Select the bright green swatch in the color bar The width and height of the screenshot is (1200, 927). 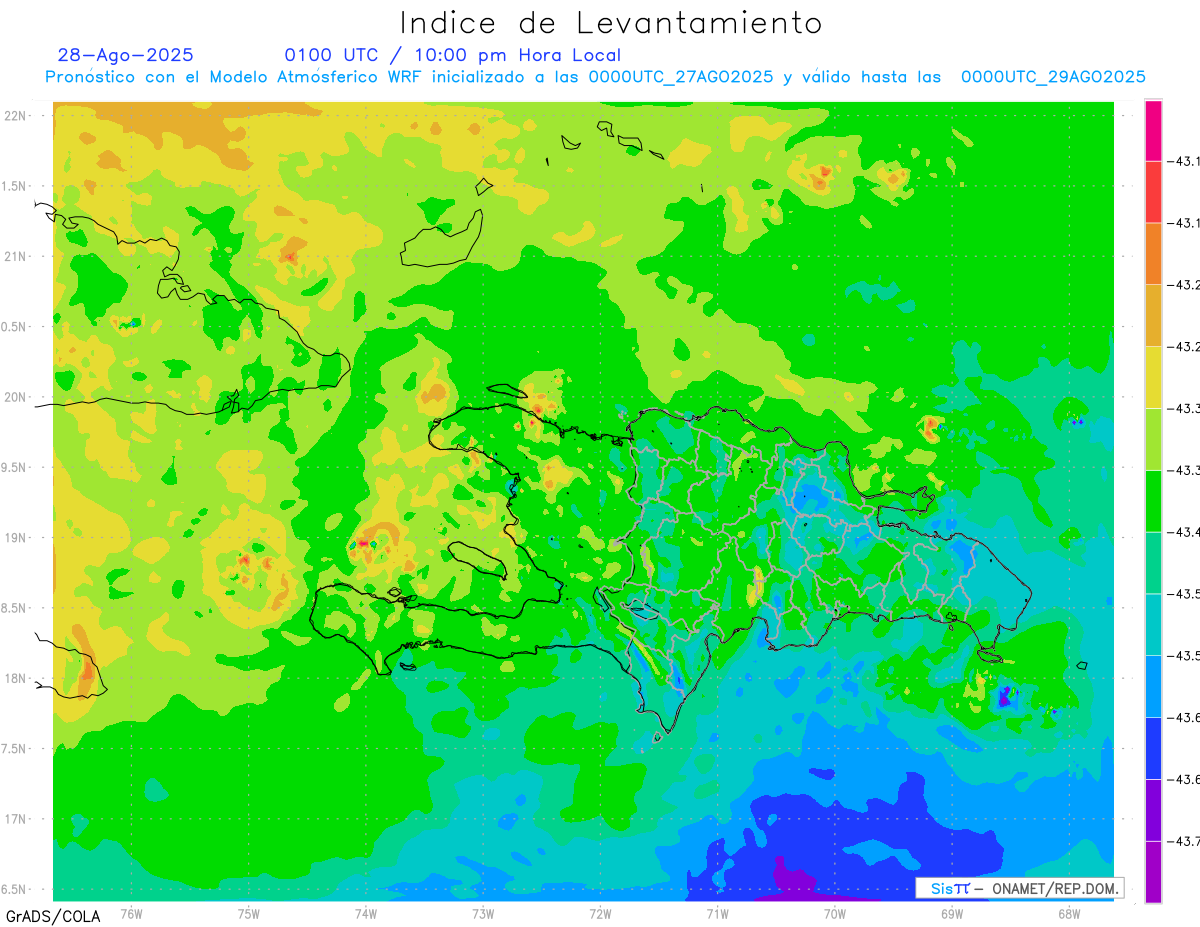(1153, 501)
